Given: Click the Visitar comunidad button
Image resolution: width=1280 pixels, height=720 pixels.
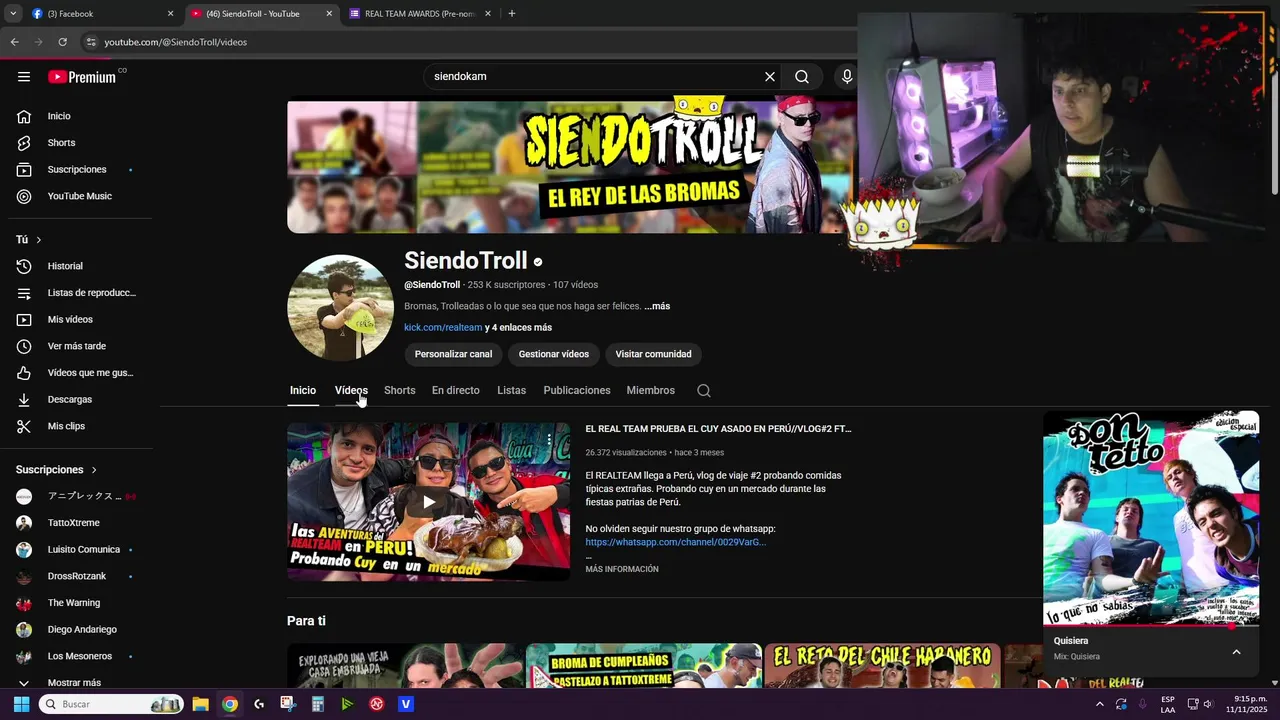Looking at the screenshot, I should click(x=654, y=354).
